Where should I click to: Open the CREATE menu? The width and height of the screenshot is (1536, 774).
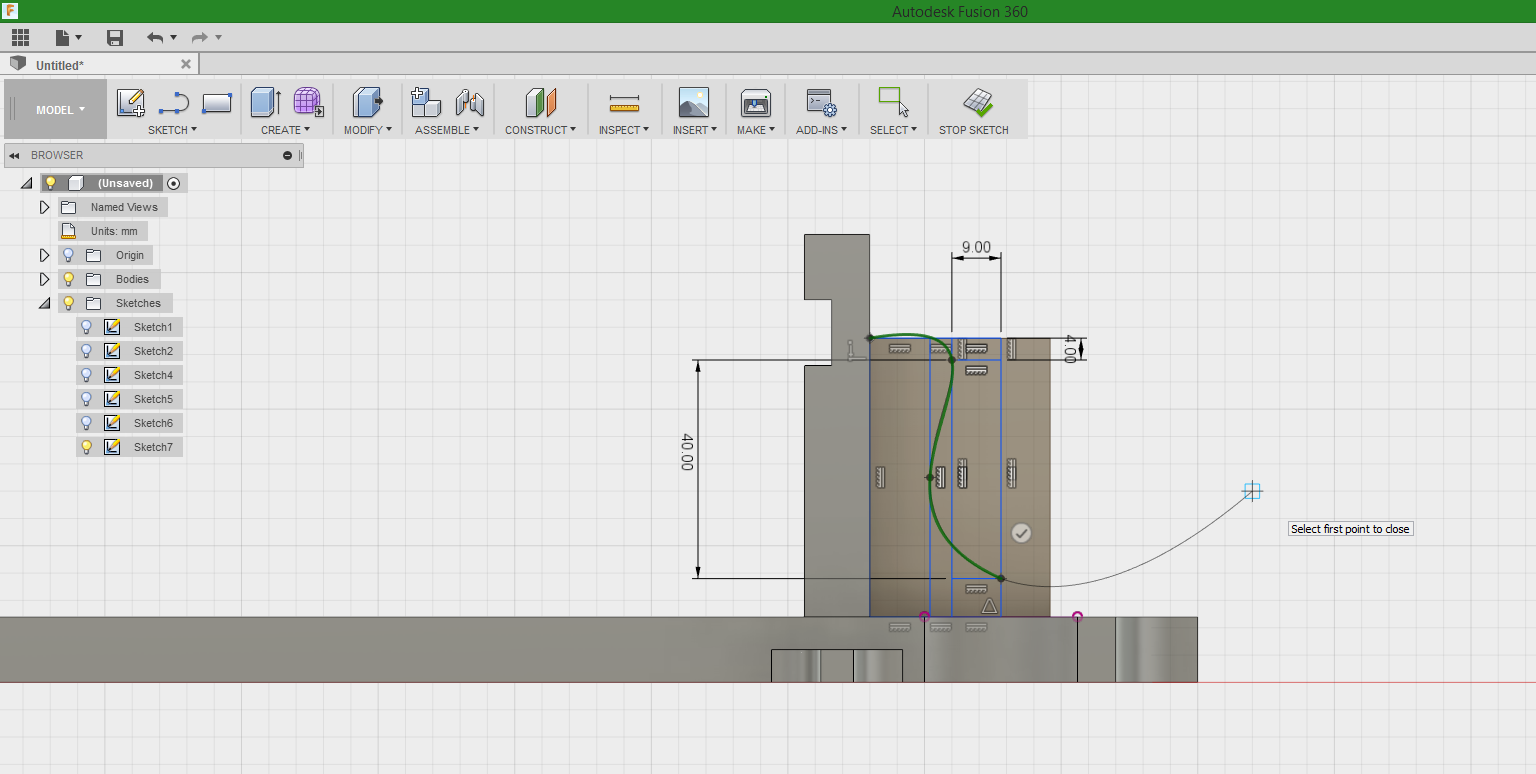(285, 130)
